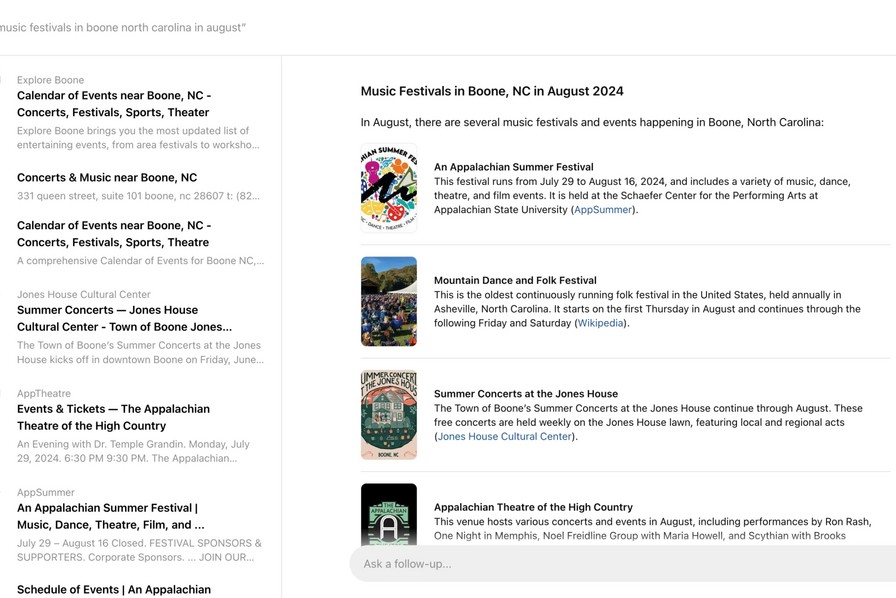The width and height of the screenshot is (896, 598).
Task: Click the Appalachian Theatre logo thumbnail
Action: [x=388, y=515]
